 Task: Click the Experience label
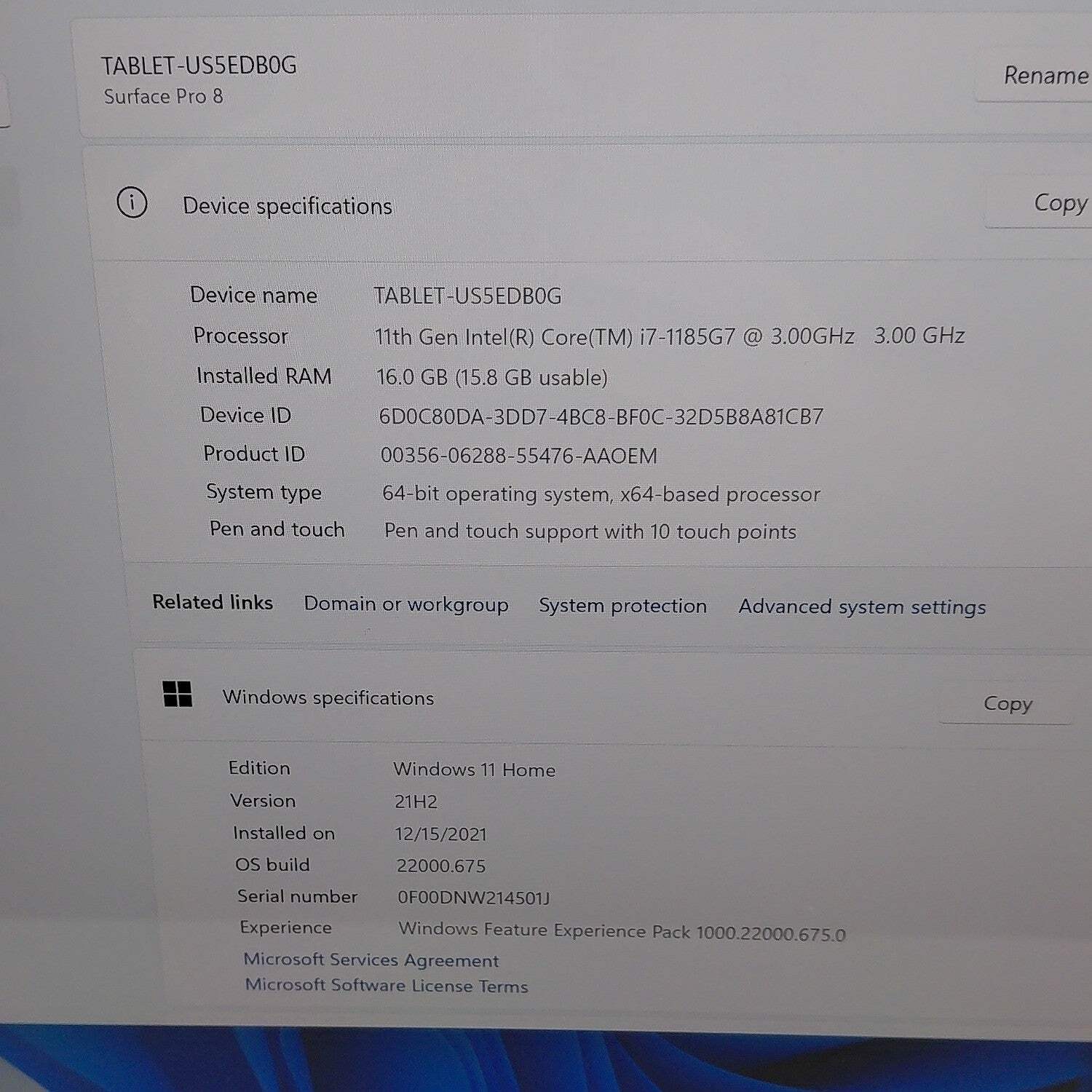(x=285, y=927)
